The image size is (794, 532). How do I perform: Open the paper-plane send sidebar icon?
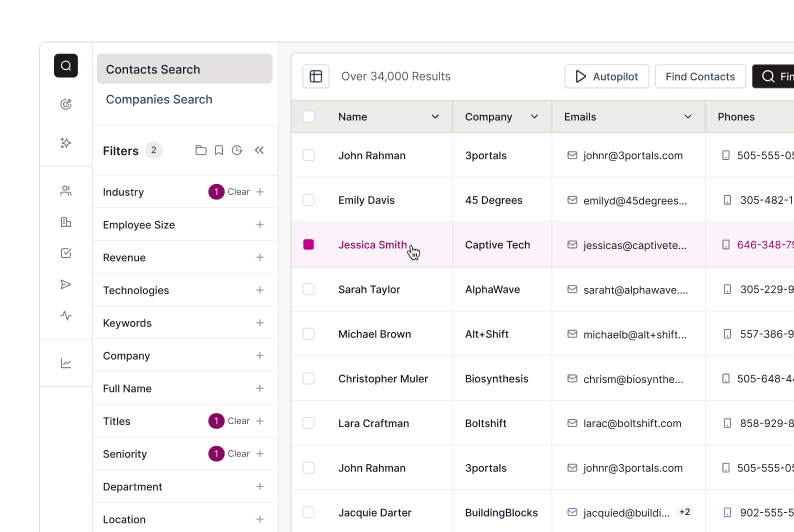[x=66, y=284]
